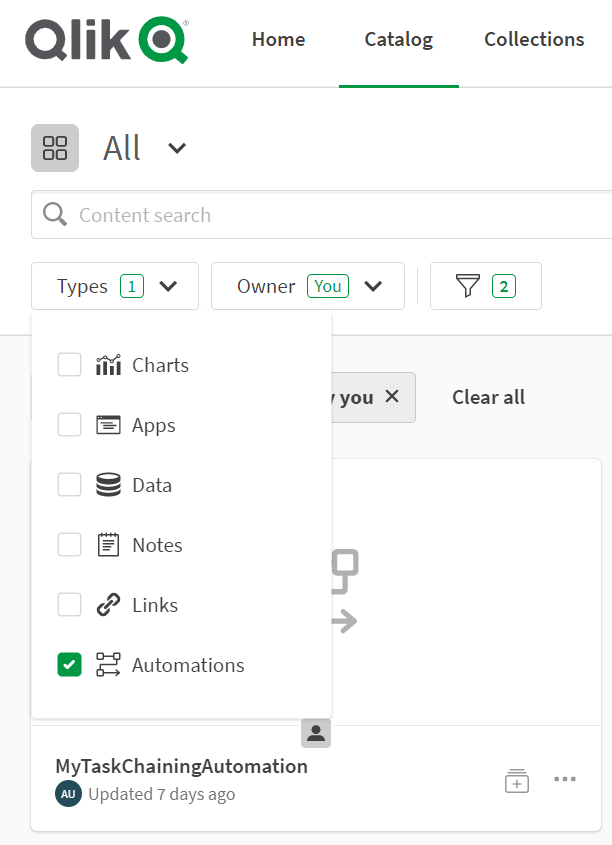This screenshot has height=845, width=612.
Task: Click the grid view layout icon
Action: (55, 147)
